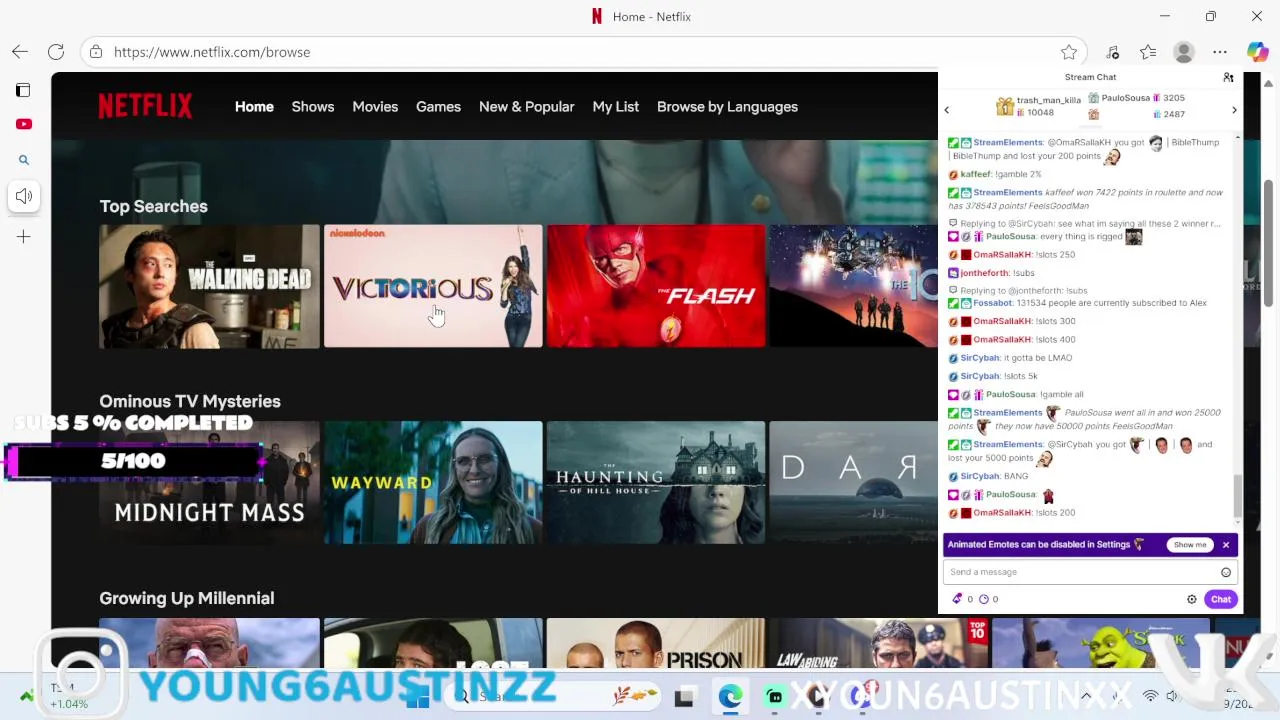
Task: Open the browser favorites list icon
Action: tap(1148, 52)
